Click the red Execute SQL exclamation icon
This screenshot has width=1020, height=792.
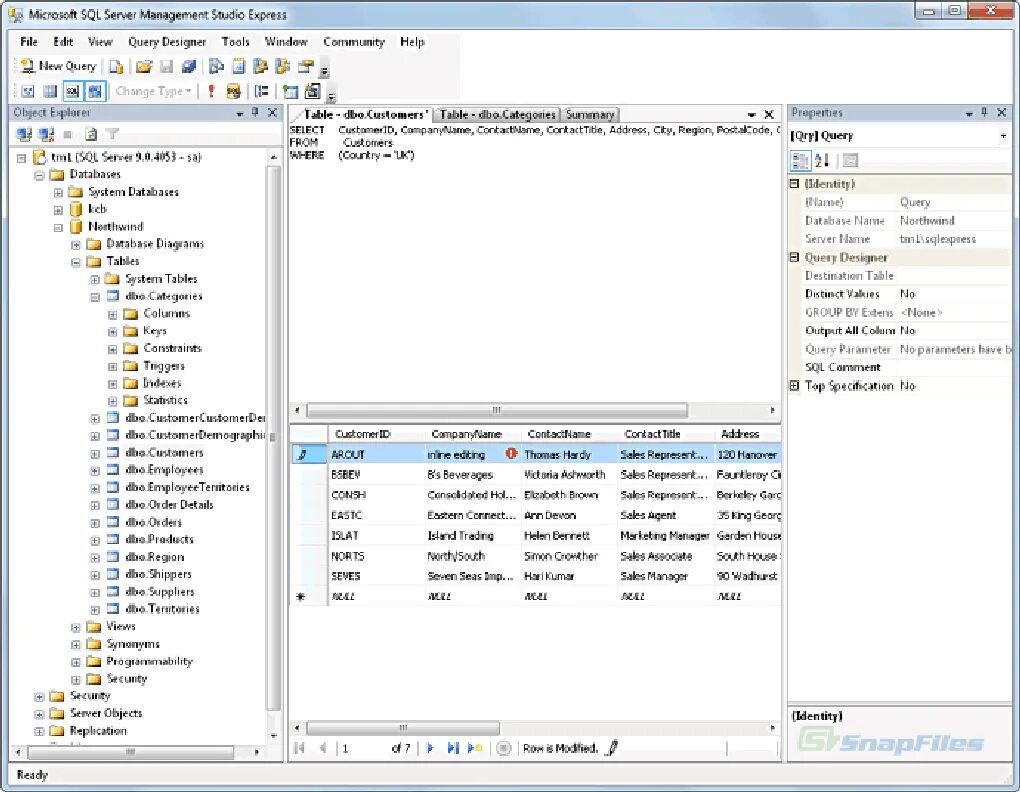click(x=211, y=91)
